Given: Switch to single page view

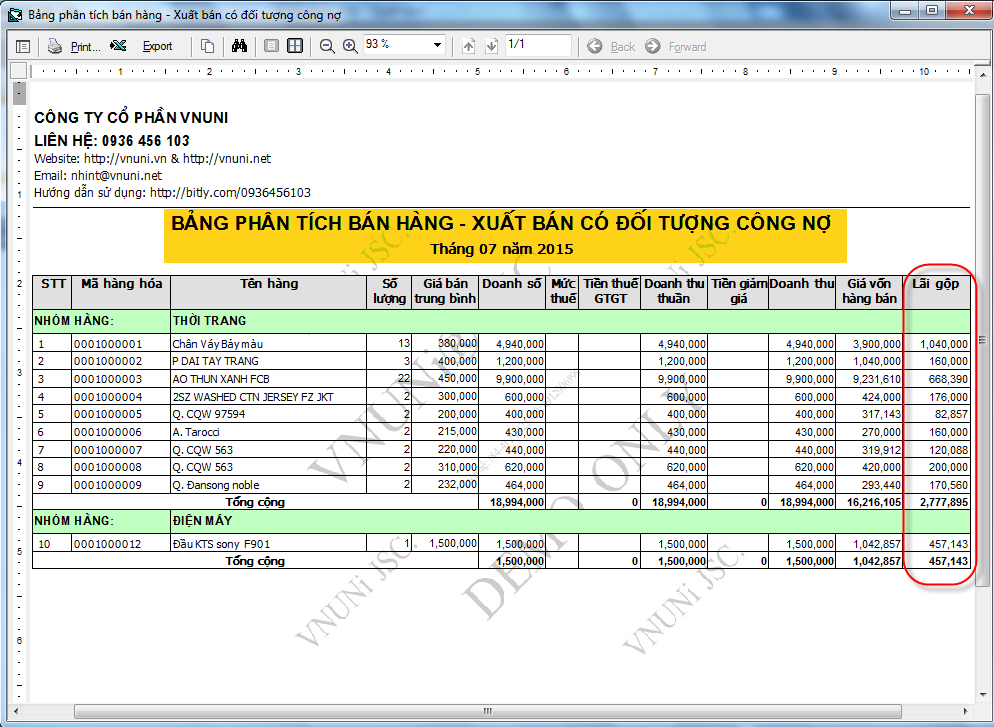Looking at the screenshot, I should [x=271, y=46].
